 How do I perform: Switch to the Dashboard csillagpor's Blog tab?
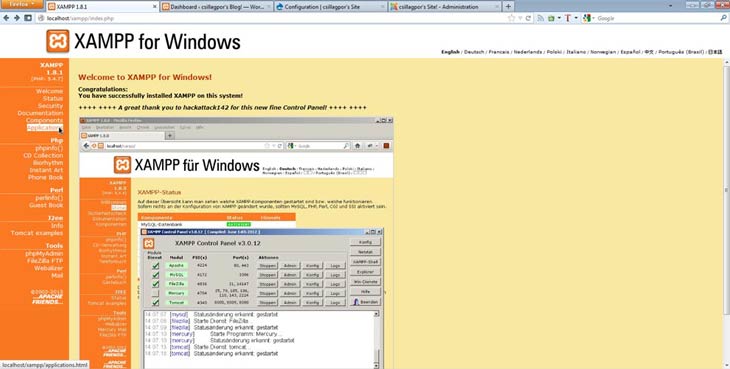click(216, 7)
